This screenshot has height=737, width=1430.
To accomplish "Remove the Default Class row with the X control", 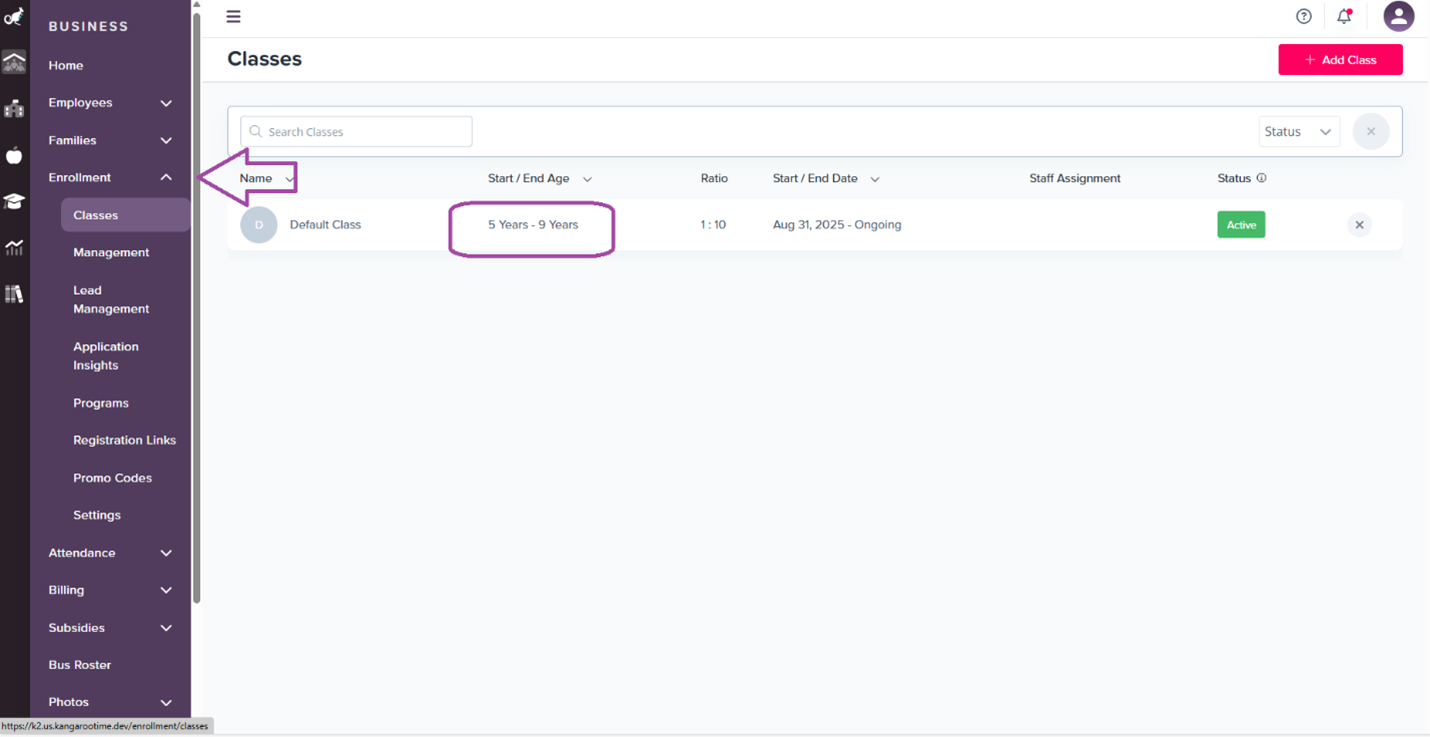I will (1359, 224).
